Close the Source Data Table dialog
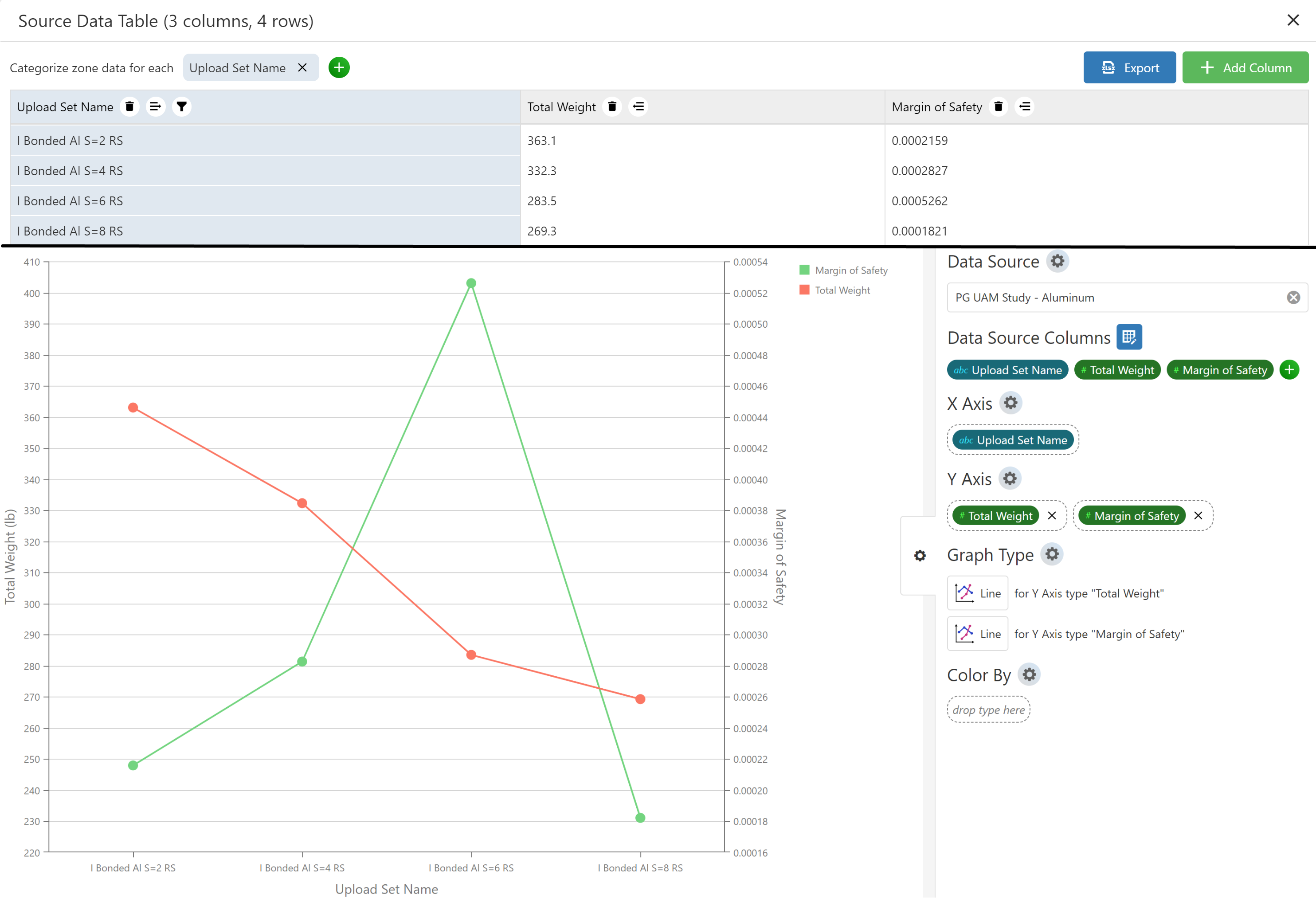Screen dimensions: 1316x898 coord(1293,20)
